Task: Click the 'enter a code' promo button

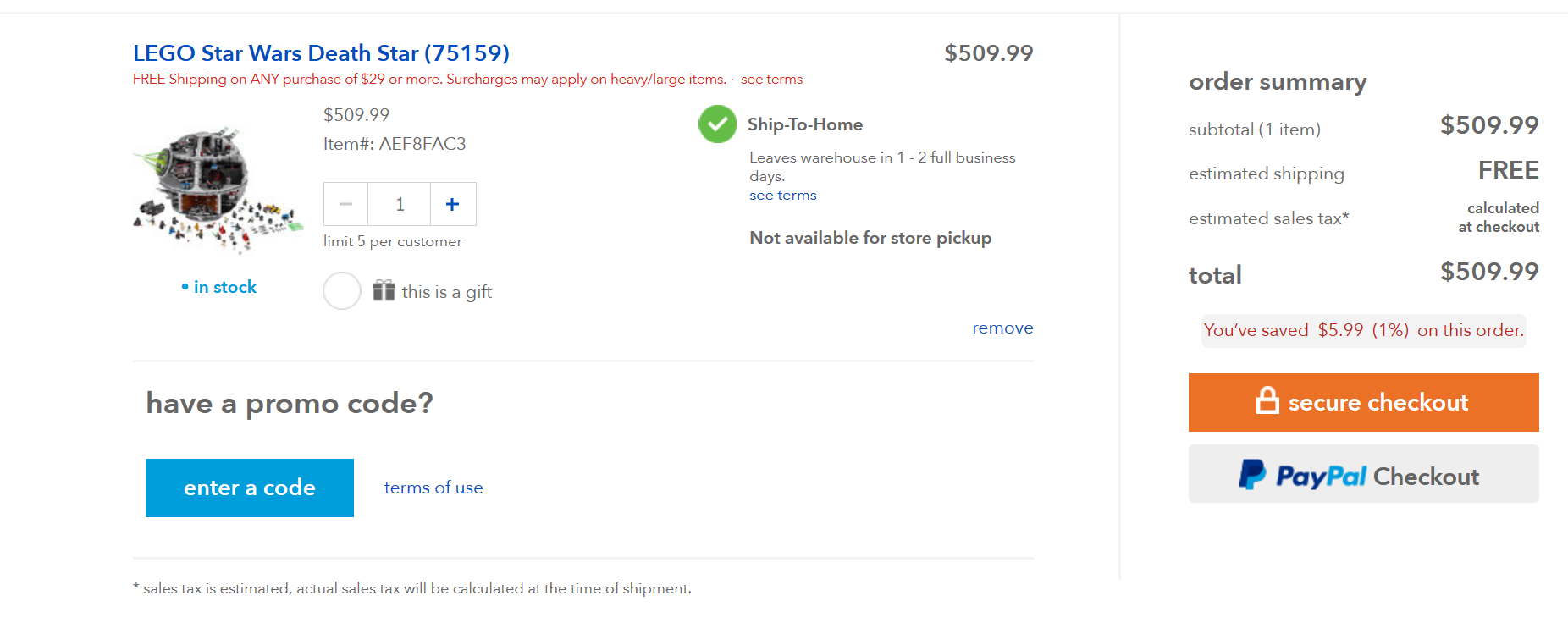Action: [x=250, y=488]
